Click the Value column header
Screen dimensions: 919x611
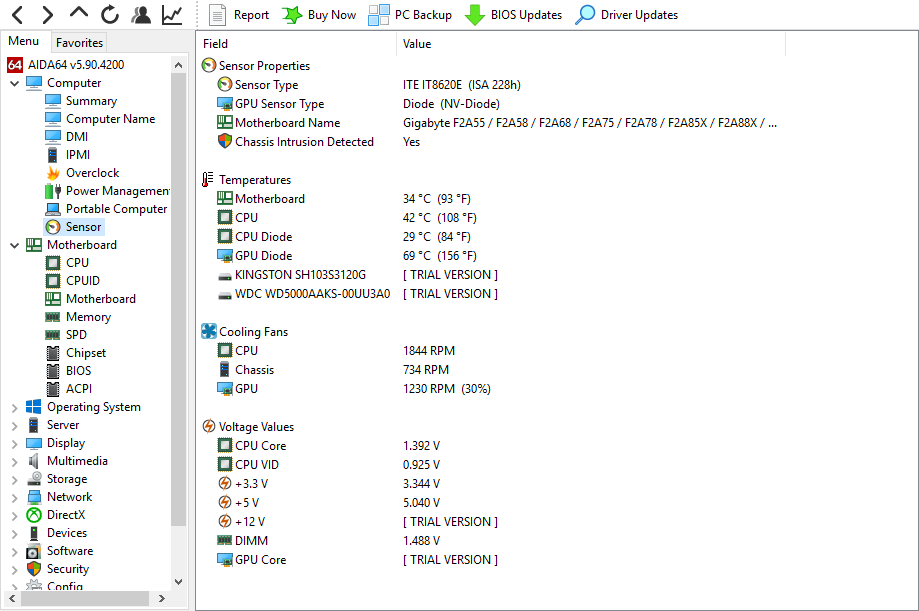point(591,44)
